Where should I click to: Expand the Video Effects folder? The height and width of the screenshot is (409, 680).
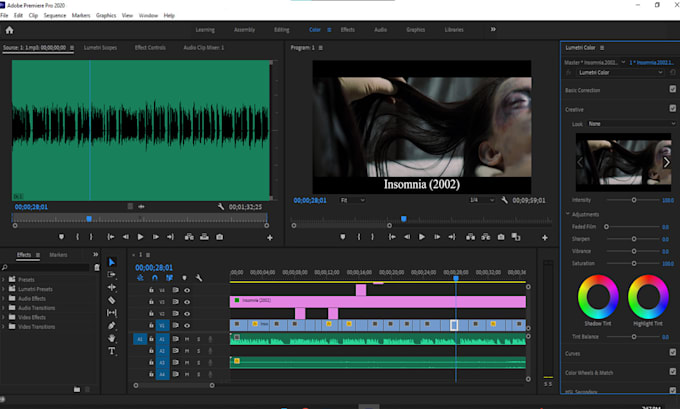(x=3, y=317)
